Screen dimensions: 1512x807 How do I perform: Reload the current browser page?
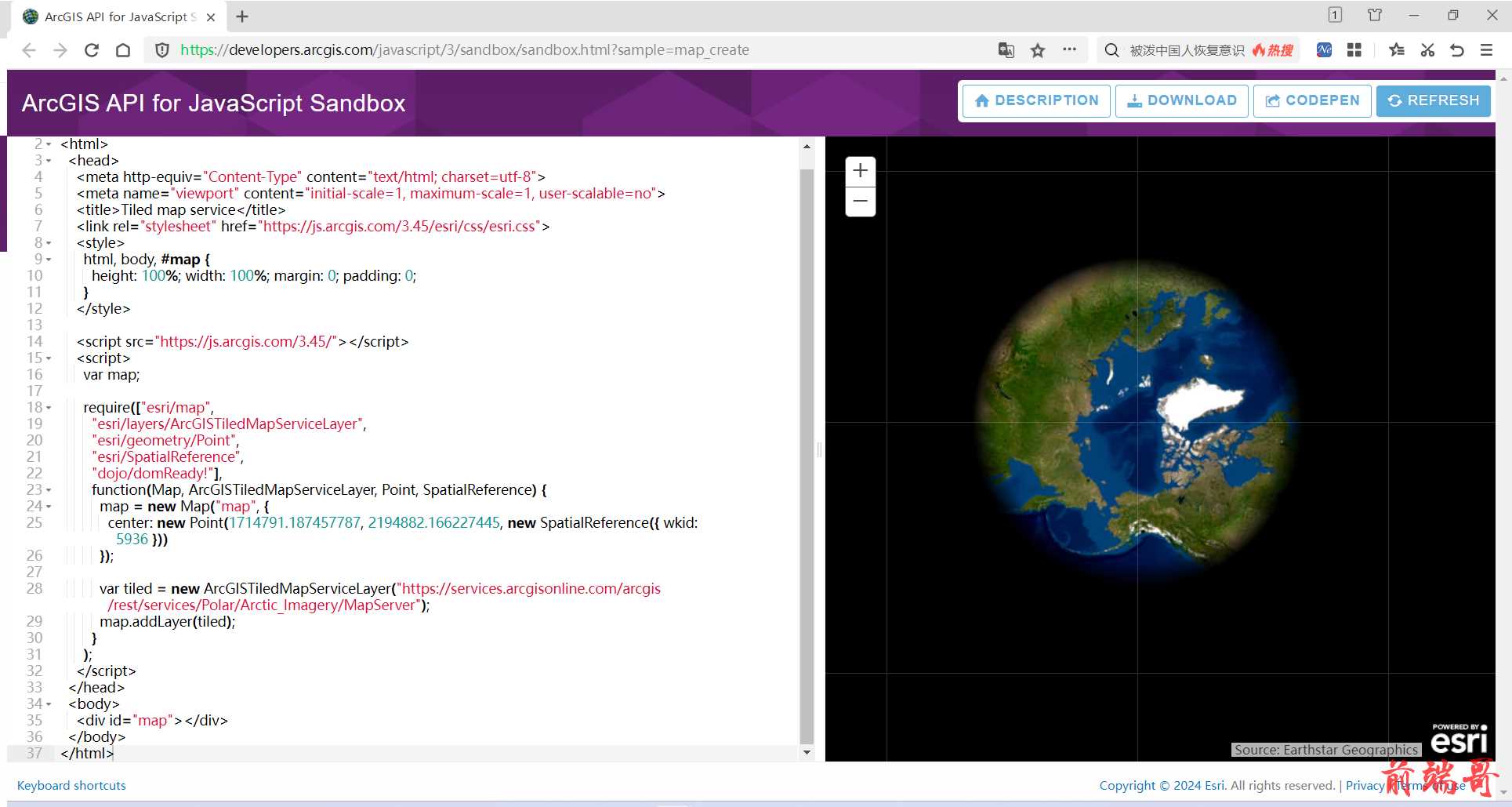click(92, 50)
